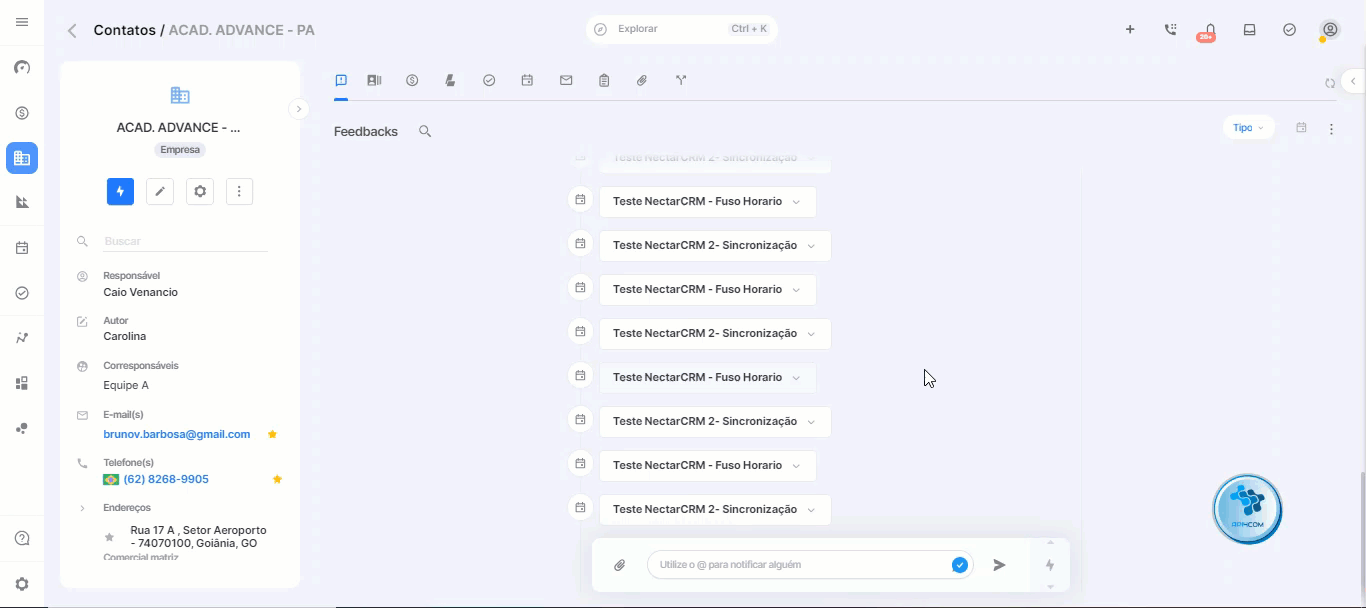Open the phone call icon in header
The width and height of the screenshot is (1366, 608).
pos(1170,30)
